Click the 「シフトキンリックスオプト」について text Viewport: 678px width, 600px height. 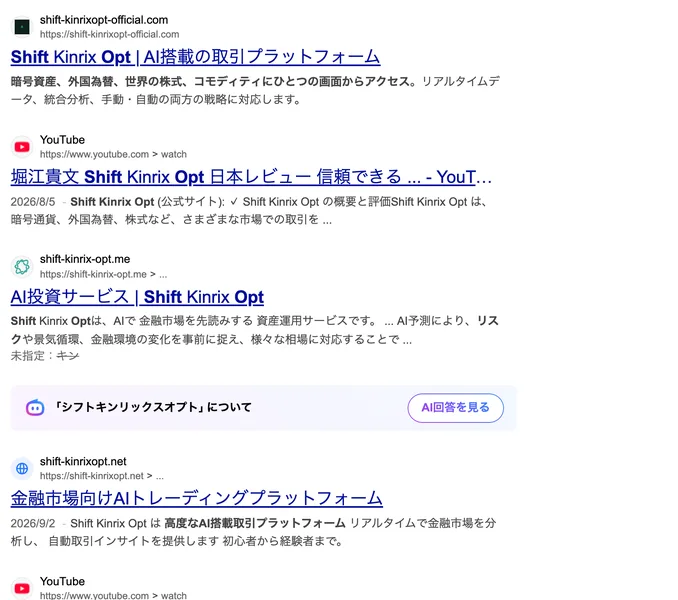(x=153, y=407)
